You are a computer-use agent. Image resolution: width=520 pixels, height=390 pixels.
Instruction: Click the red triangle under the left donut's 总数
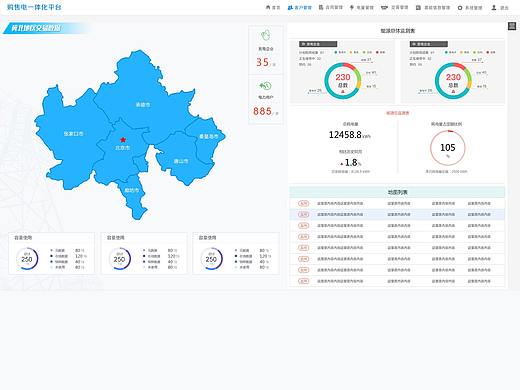pos(343,91)
